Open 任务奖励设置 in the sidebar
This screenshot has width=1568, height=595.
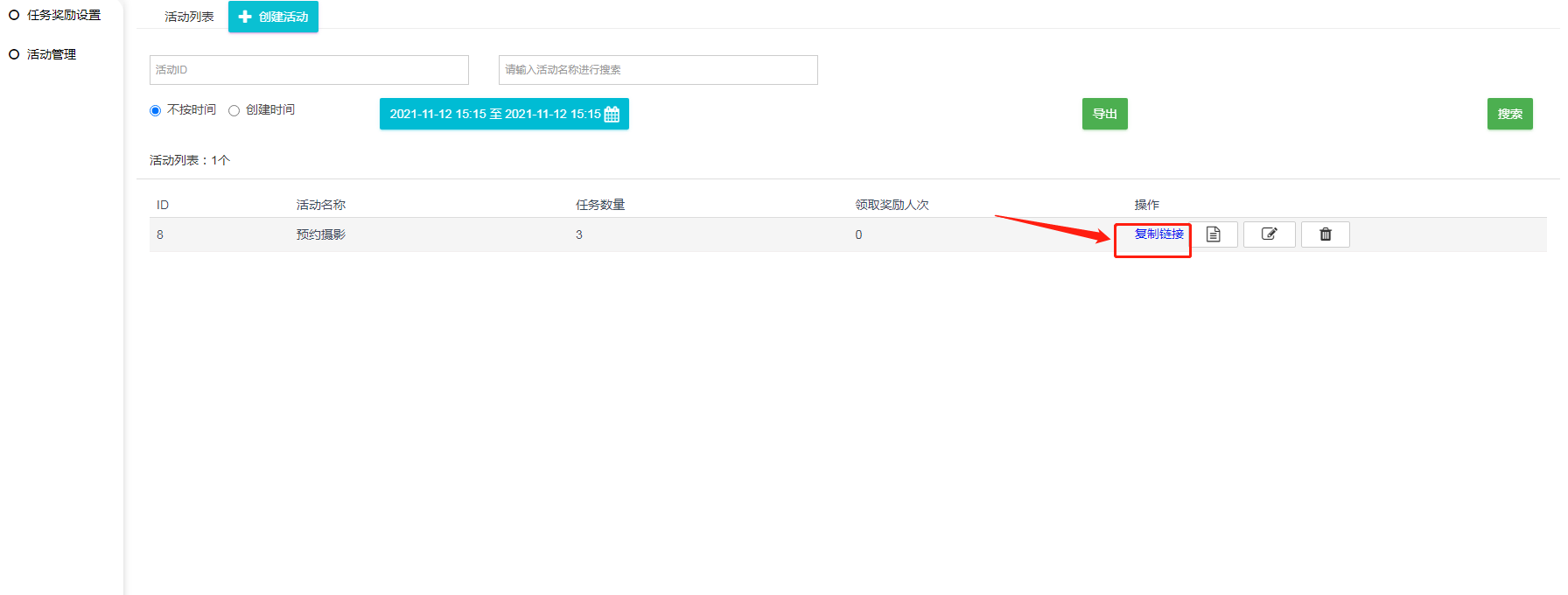click(x=63, y=15)
